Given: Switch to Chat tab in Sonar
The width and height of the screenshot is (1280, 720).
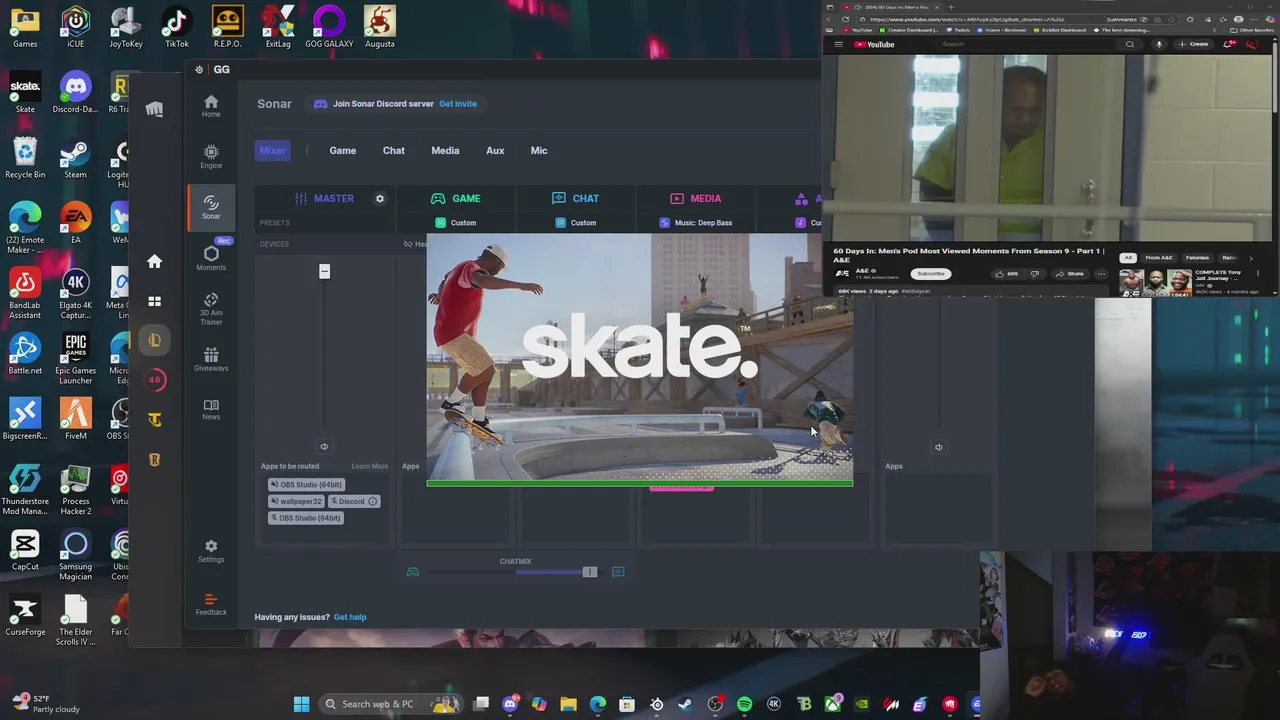Looking at the screenshot, I should [x=394, y=151].
